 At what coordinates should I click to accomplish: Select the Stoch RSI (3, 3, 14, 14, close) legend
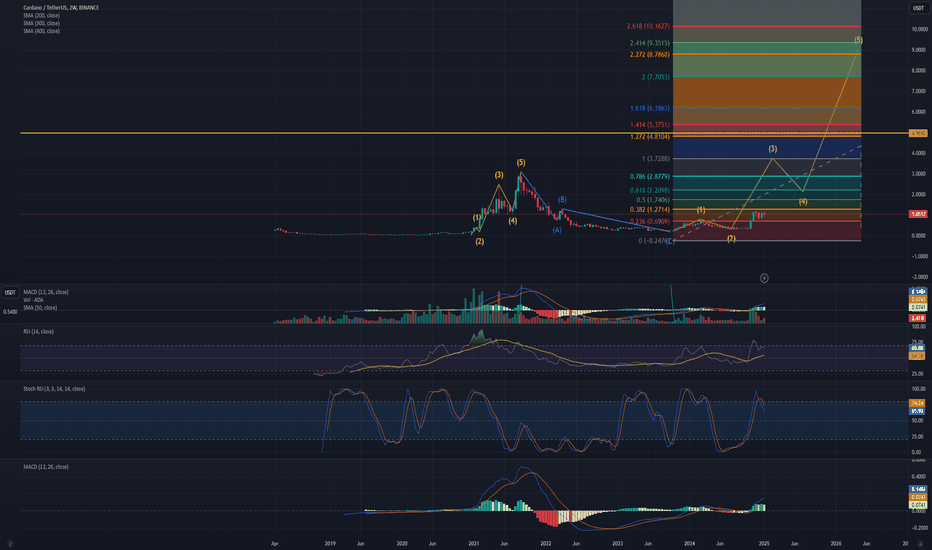(54, 388)
